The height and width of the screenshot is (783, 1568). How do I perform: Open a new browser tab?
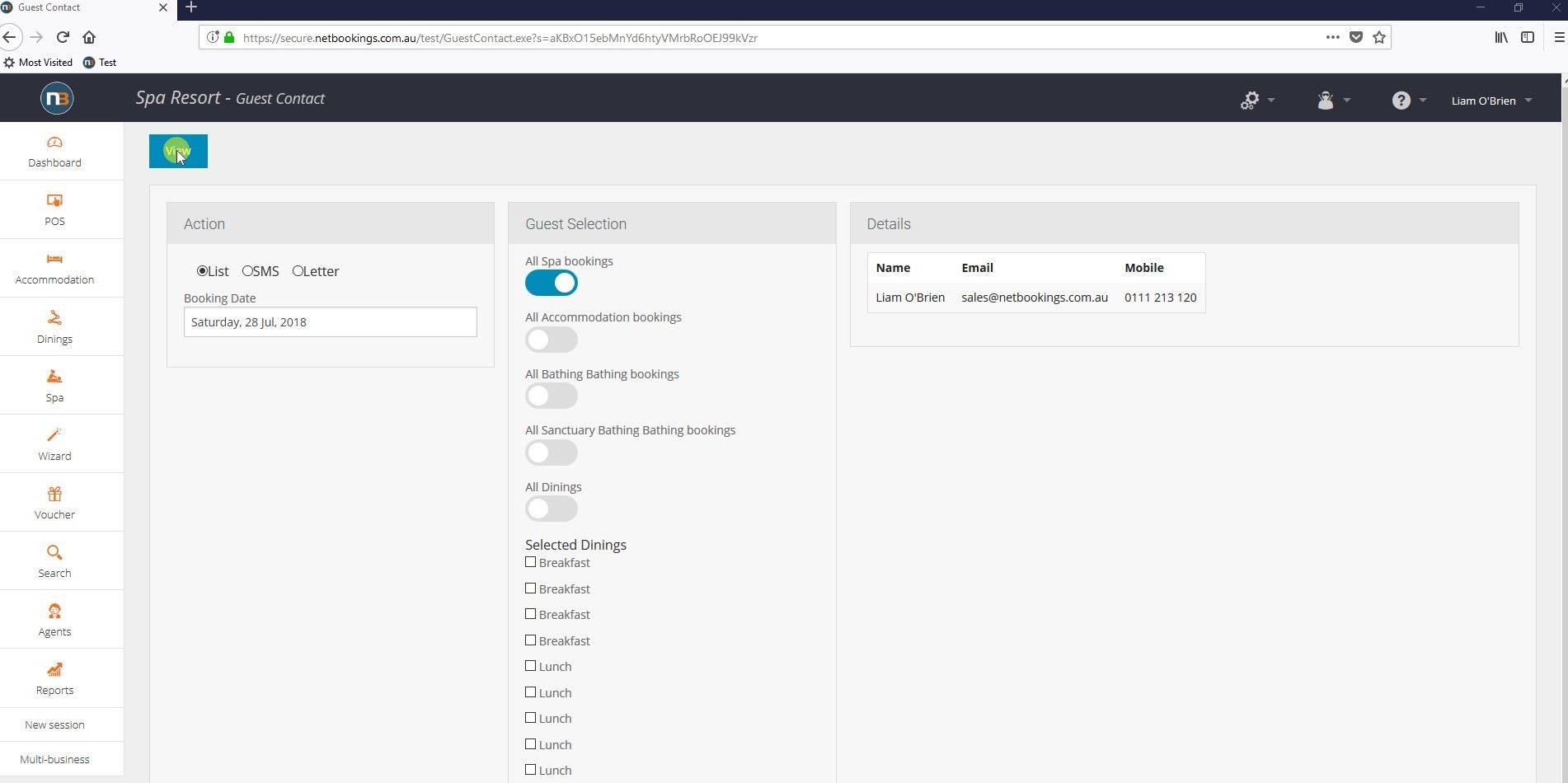tap(190, 7)
